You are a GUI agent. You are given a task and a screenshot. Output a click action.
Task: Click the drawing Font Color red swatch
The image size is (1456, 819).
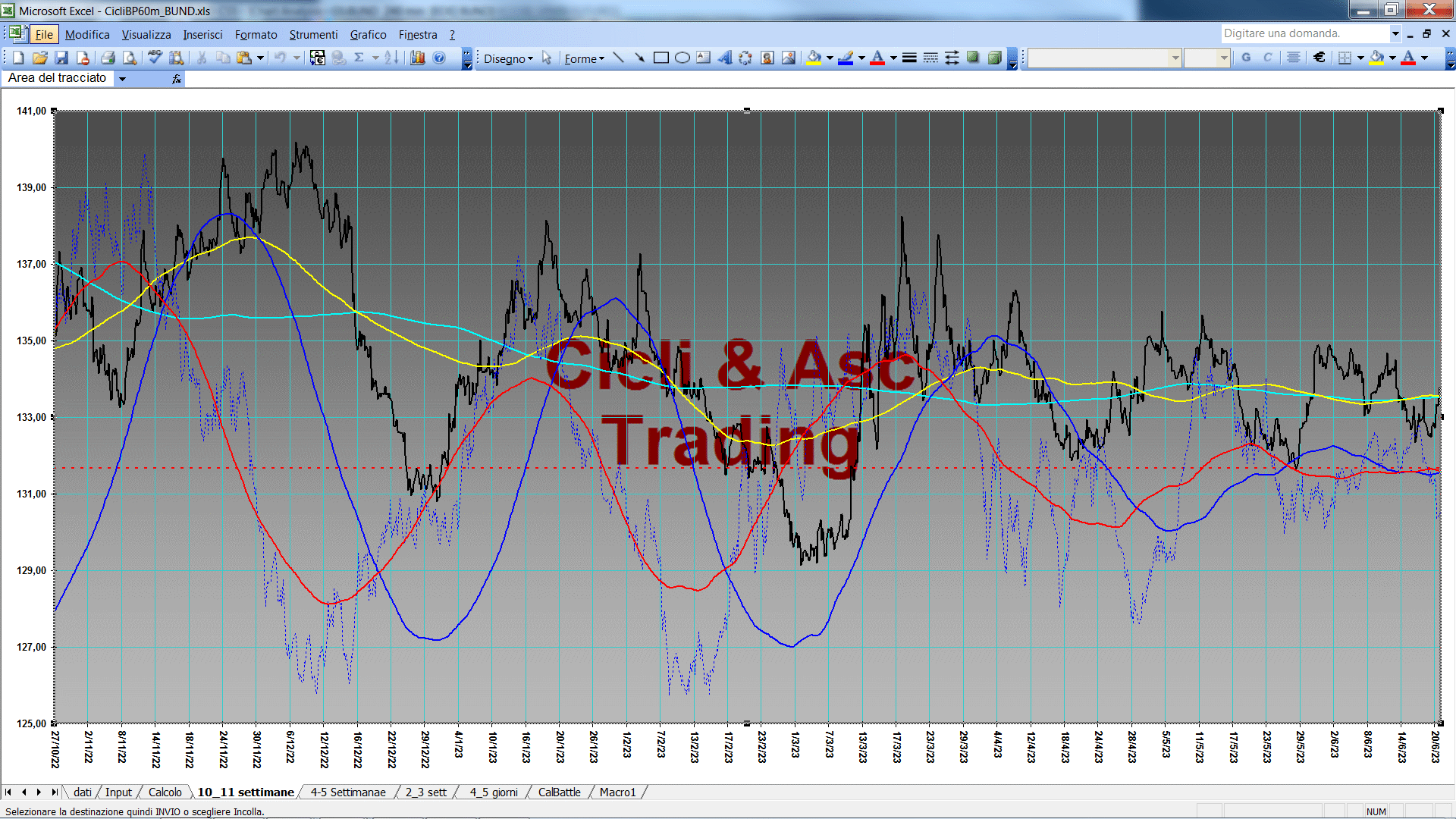(877, 58)
